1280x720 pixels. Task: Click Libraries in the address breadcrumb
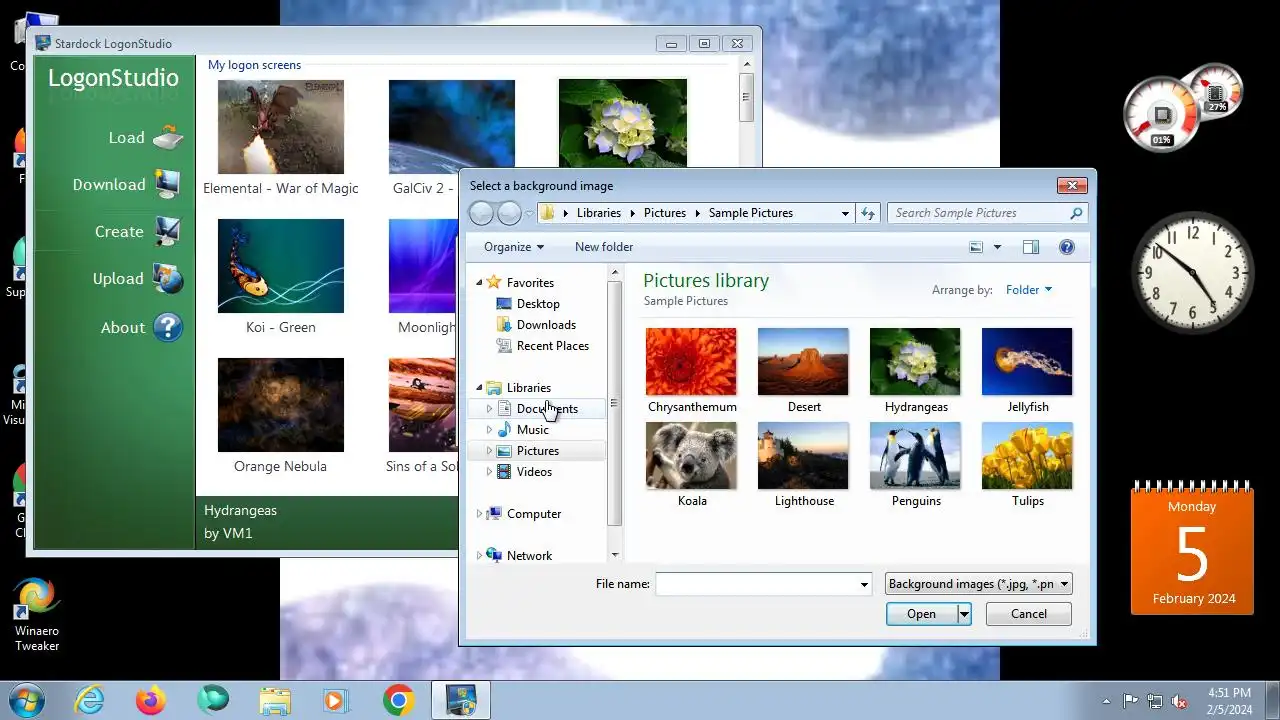(x=599, y=213)
